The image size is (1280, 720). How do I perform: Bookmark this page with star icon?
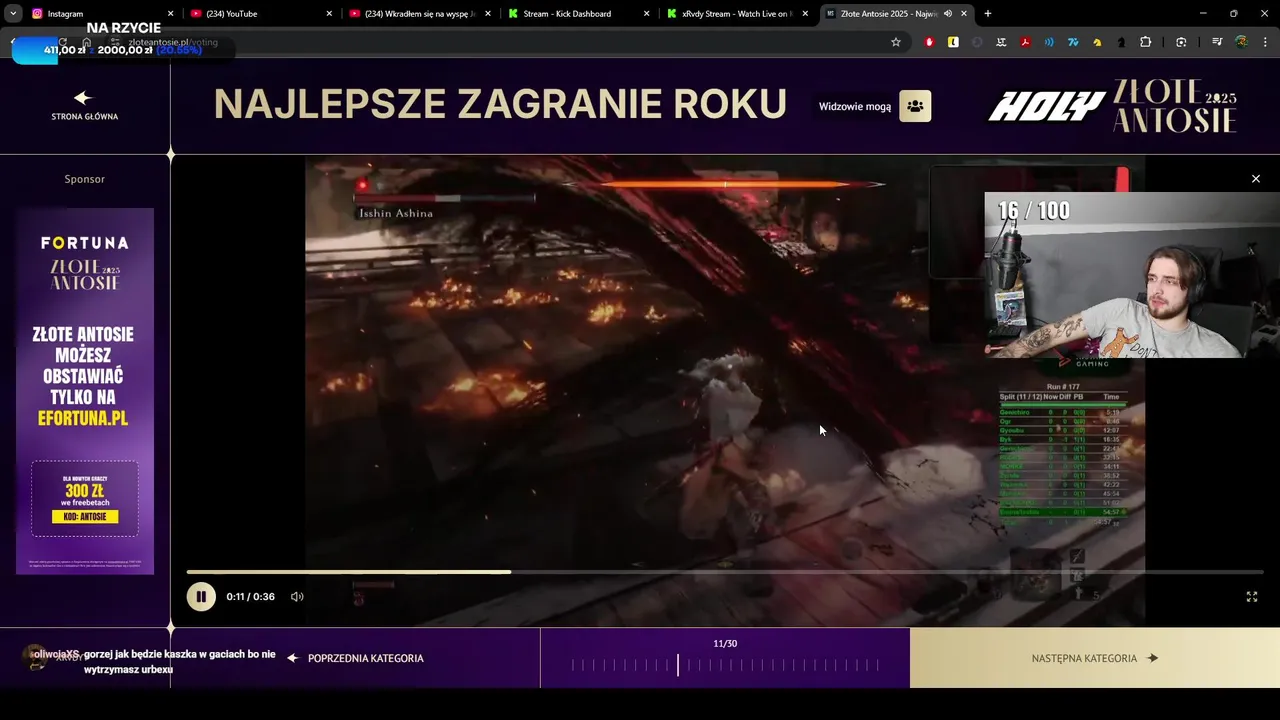[x=896, y=42]
